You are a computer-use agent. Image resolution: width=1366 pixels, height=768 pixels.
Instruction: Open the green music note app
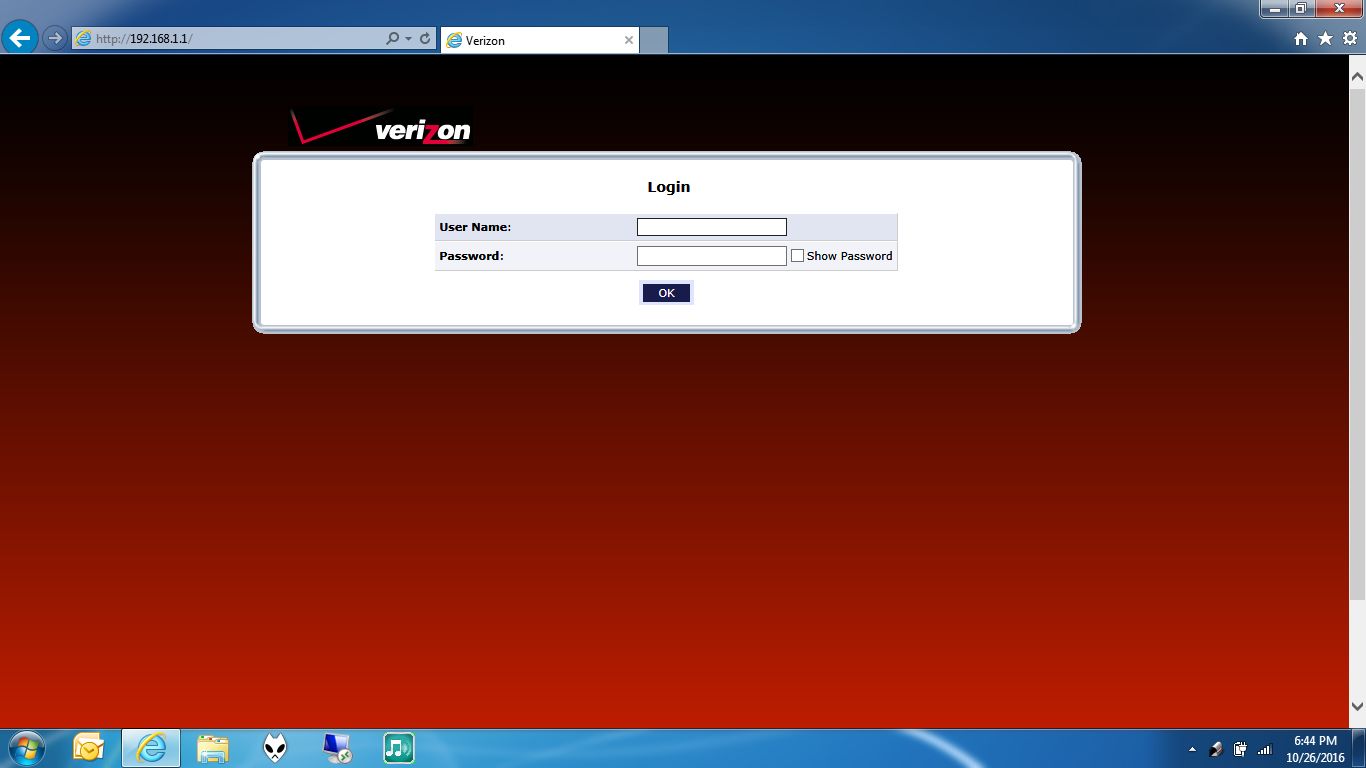click(x=399, y=748)
